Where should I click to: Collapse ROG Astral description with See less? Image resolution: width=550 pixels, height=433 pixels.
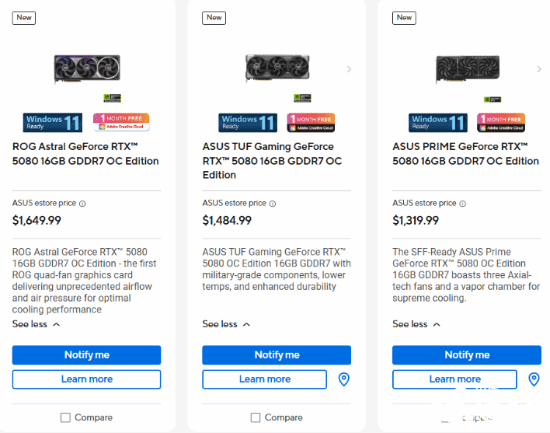coord(36,324)
